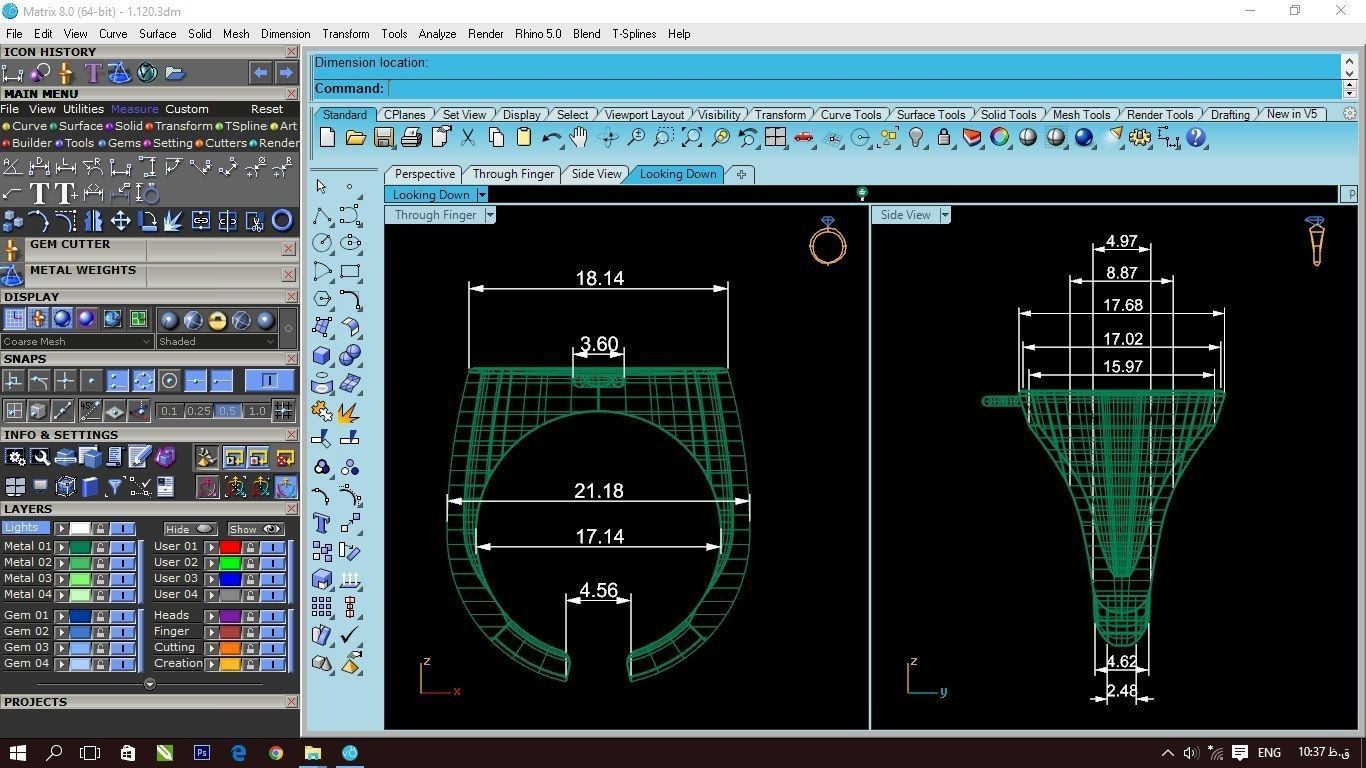Select the Pan hand tool
The image size is (1366, 768).
[x=579, y=138]
